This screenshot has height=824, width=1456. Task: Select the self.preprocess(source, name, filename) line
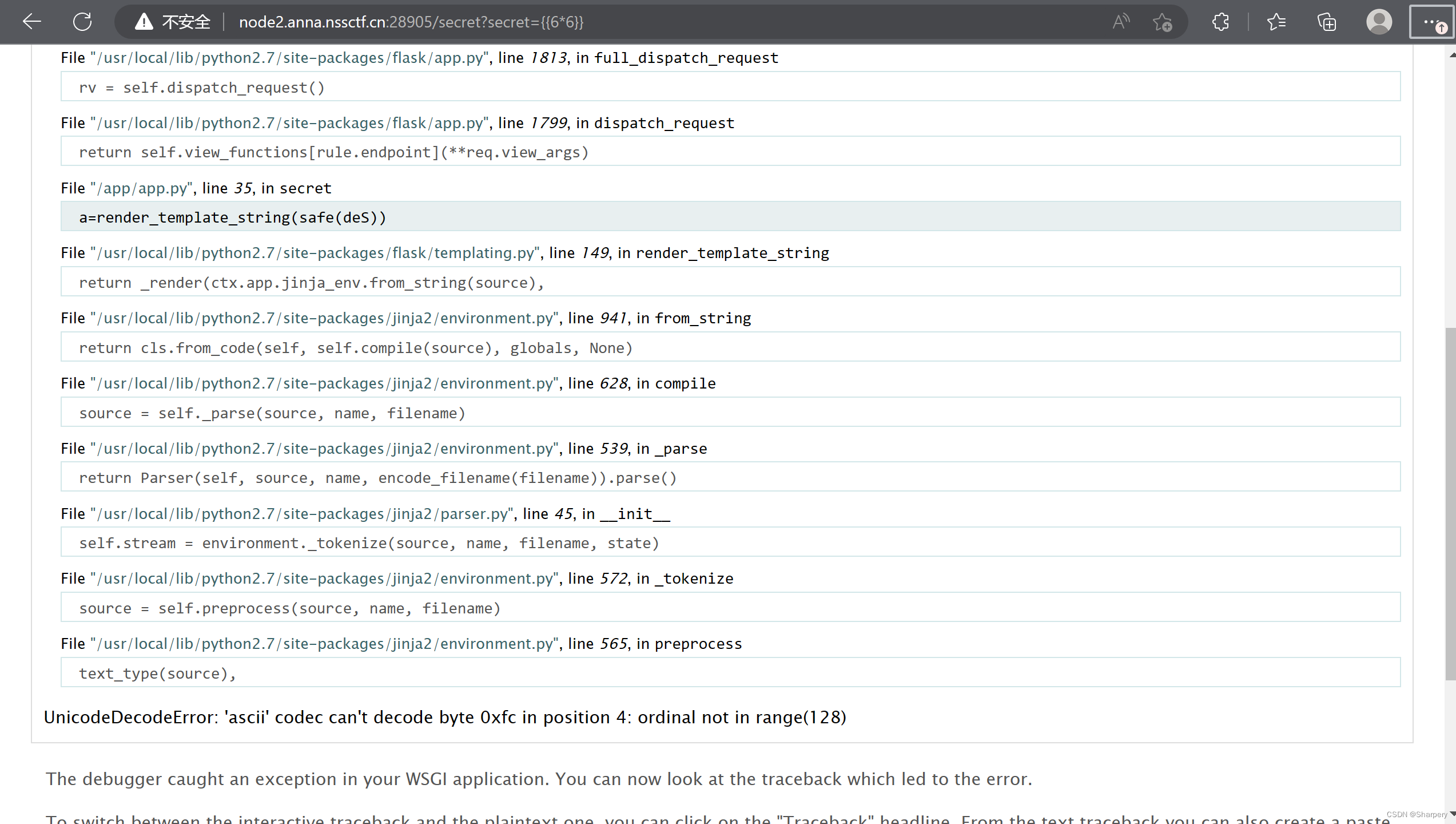(x=289, y=608)
